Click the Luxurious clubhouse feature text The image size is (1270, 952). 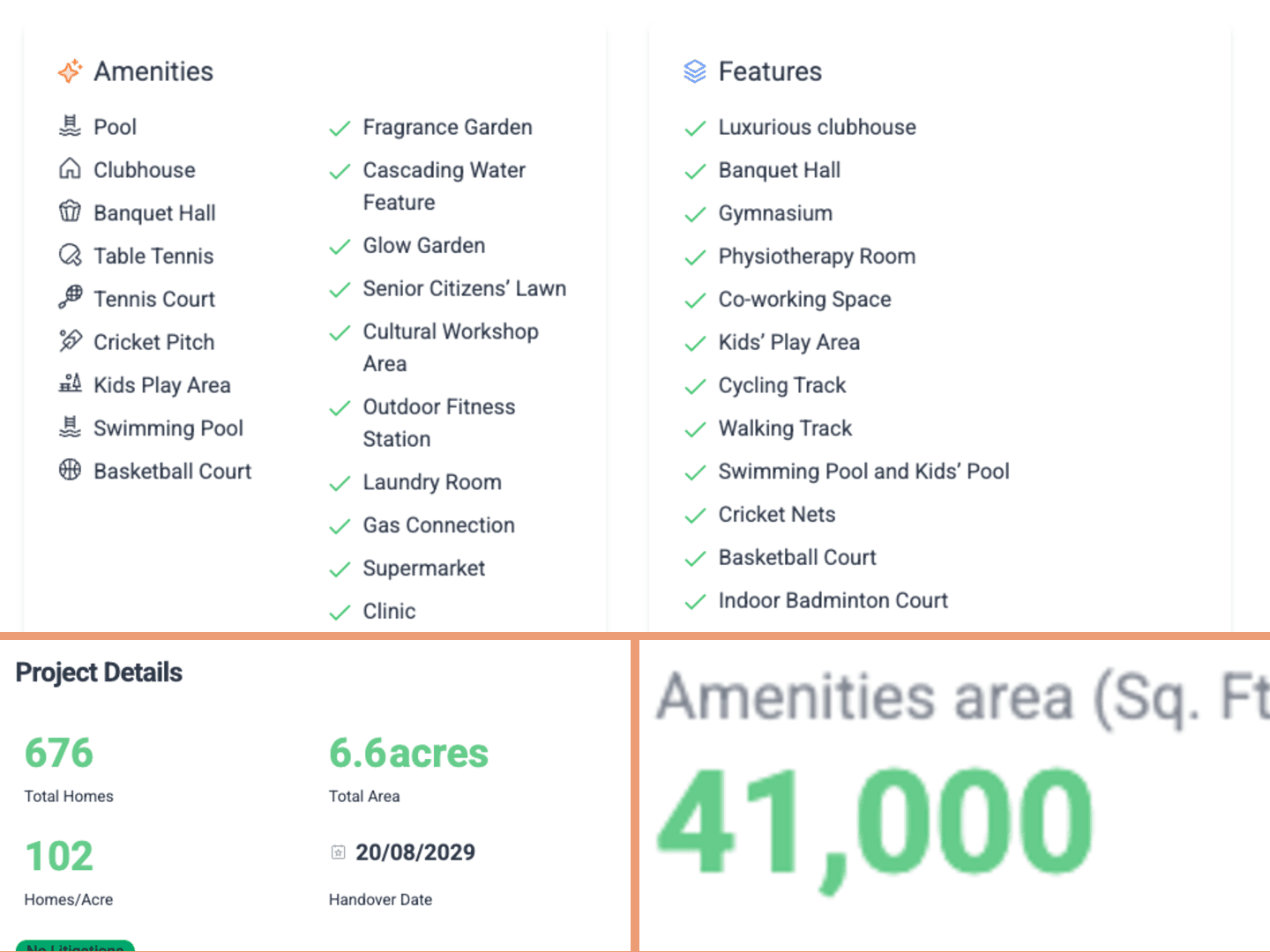click(817, 127)
